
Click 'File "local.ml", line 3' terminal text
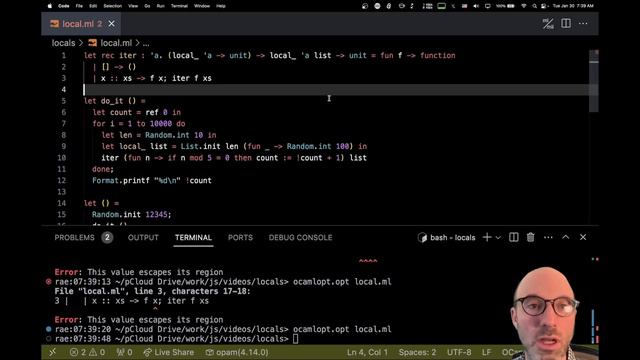[152, 291]
